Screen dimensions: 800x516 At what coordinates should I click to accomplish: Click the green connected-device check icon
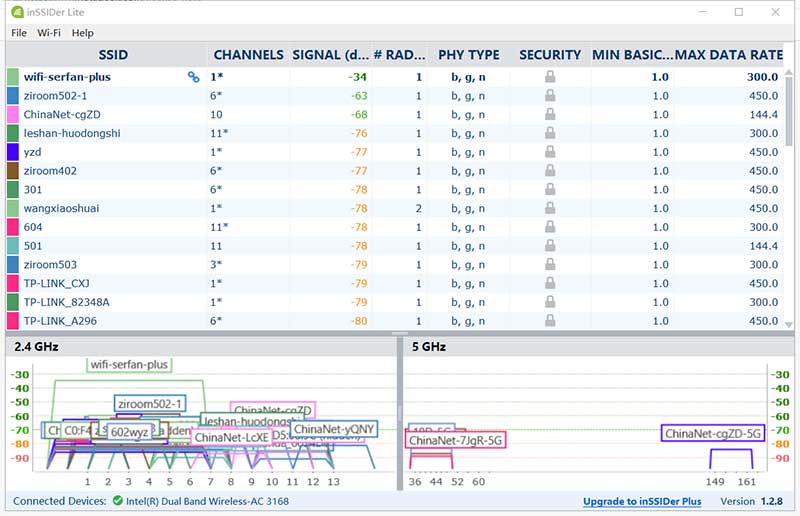(117, 501)
